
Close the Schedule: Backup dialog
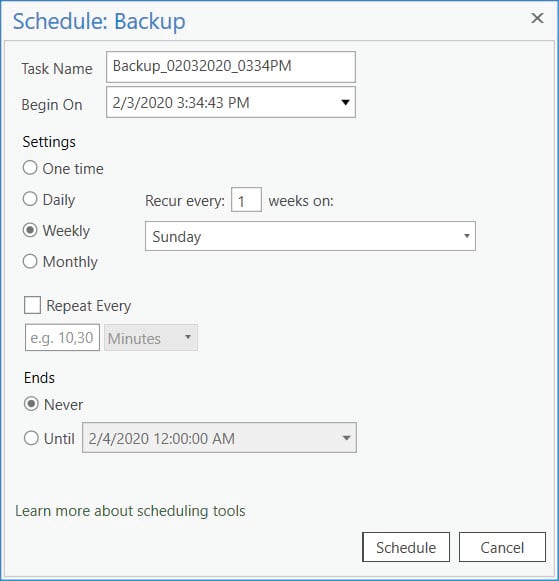pos(537,18)
